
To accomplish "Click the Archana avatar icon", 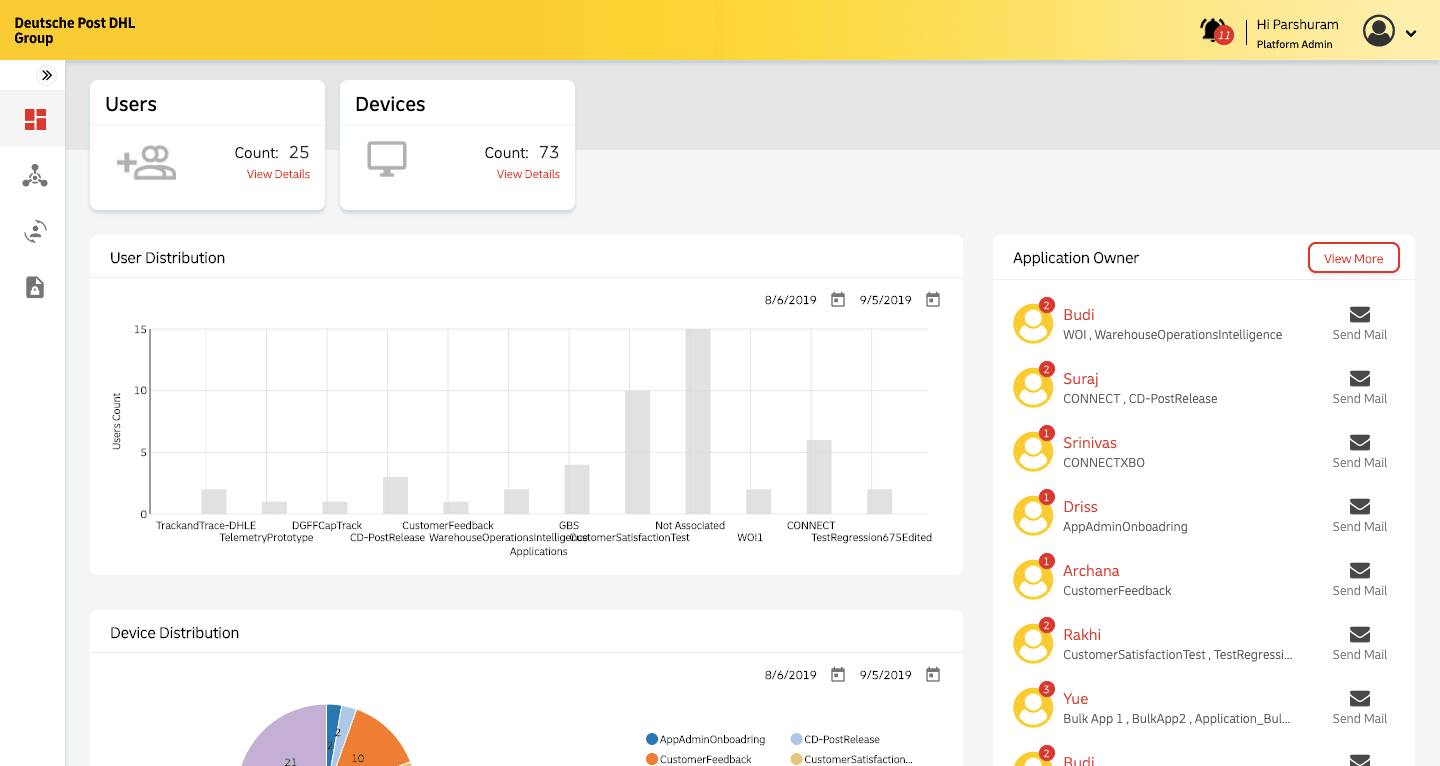I will point(1033,579).
